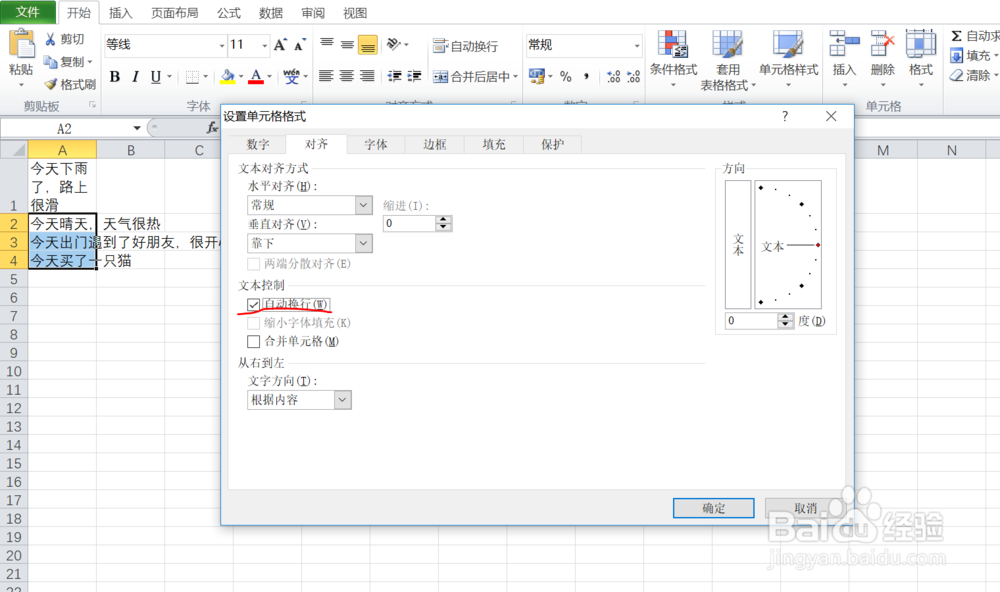Switch to the 填充 tab
The height and width of the screenshot is (592, 1000).
click(494, 144)
